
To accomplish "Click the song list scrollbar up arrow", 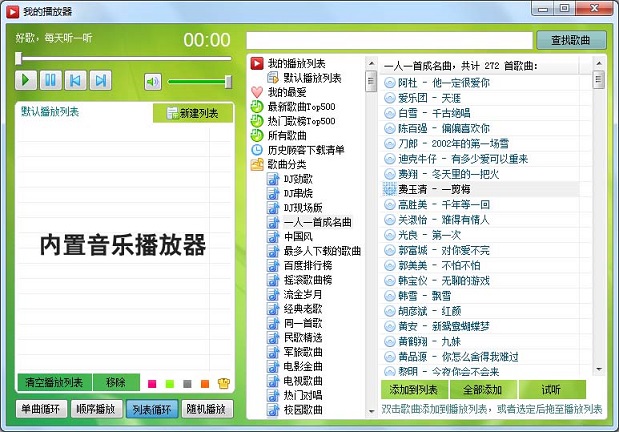I will click(599, 63).
